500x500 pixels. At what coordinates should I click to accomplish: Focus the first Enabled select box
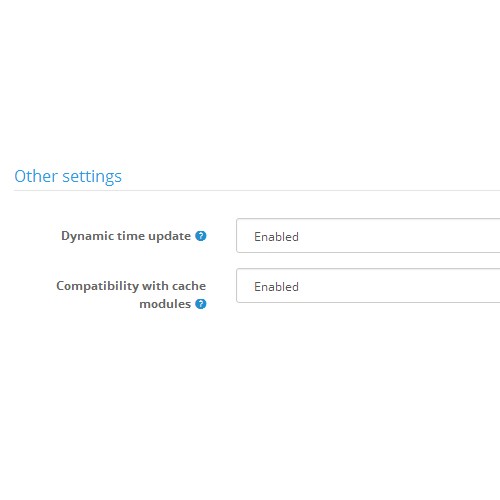click(x=368, y=236)
